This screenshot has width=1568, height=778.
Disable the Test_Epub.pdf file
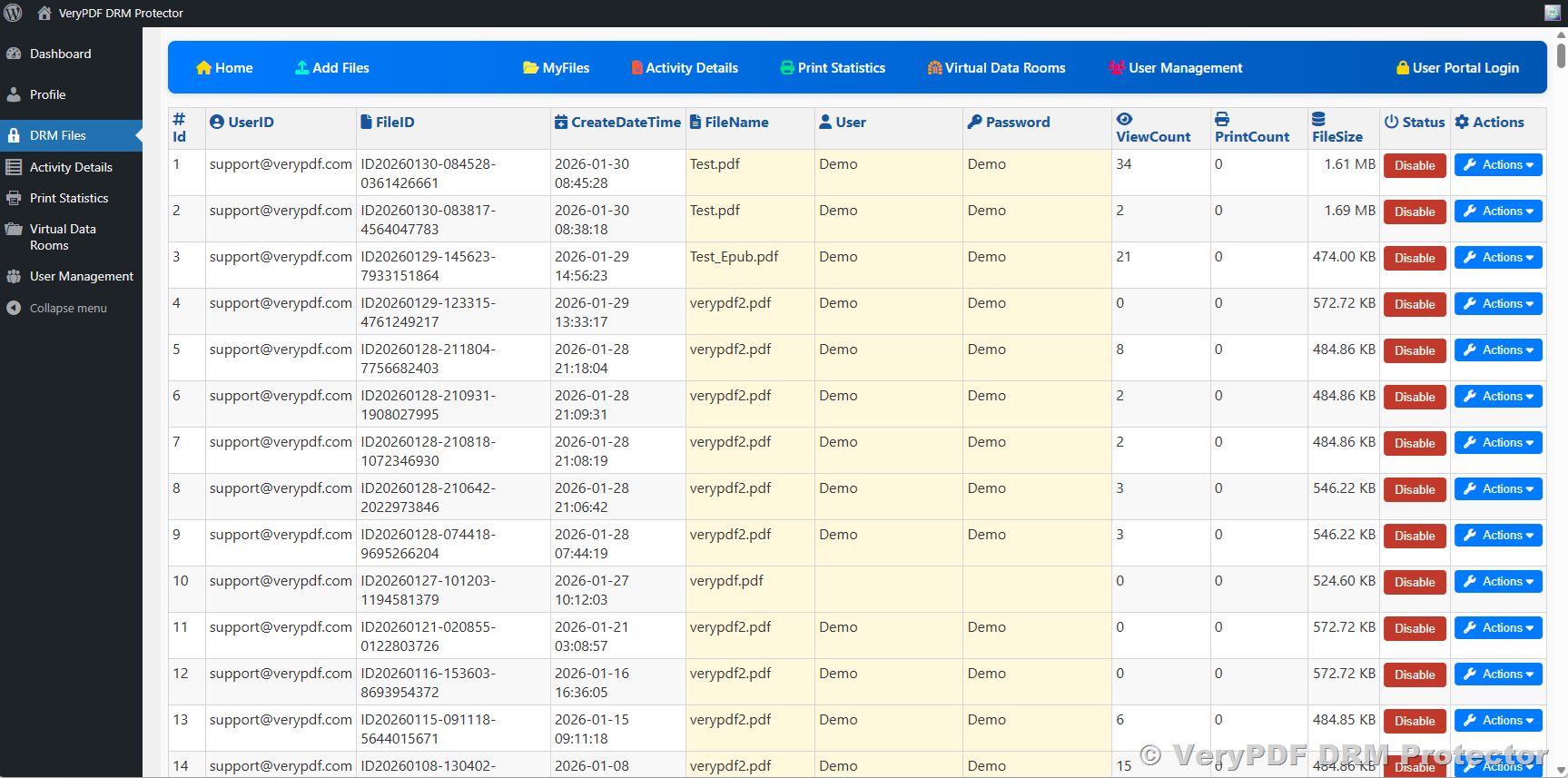(x=1414, y=258)
